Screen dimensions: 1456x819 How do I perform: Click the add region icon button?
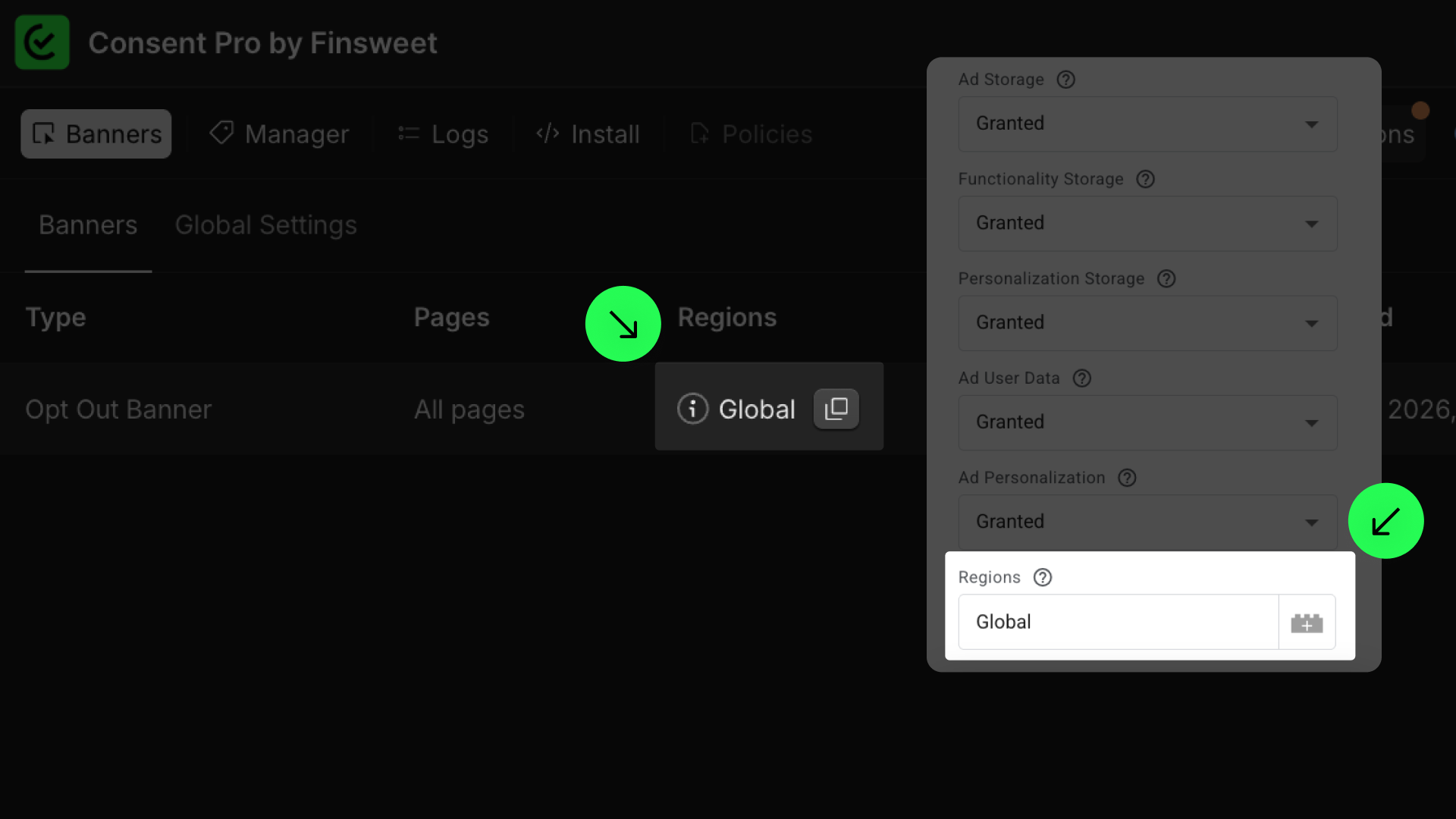1307,623
